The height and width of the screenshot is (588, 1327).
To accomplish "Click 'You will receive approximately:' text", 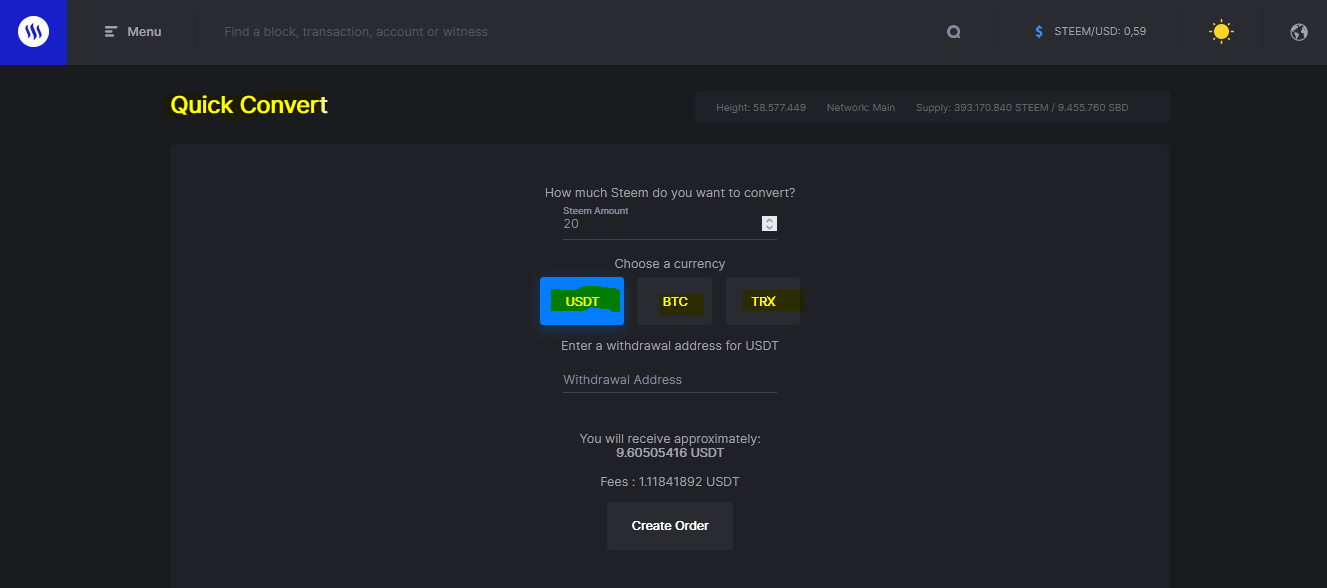I will (x=670, y=439).
